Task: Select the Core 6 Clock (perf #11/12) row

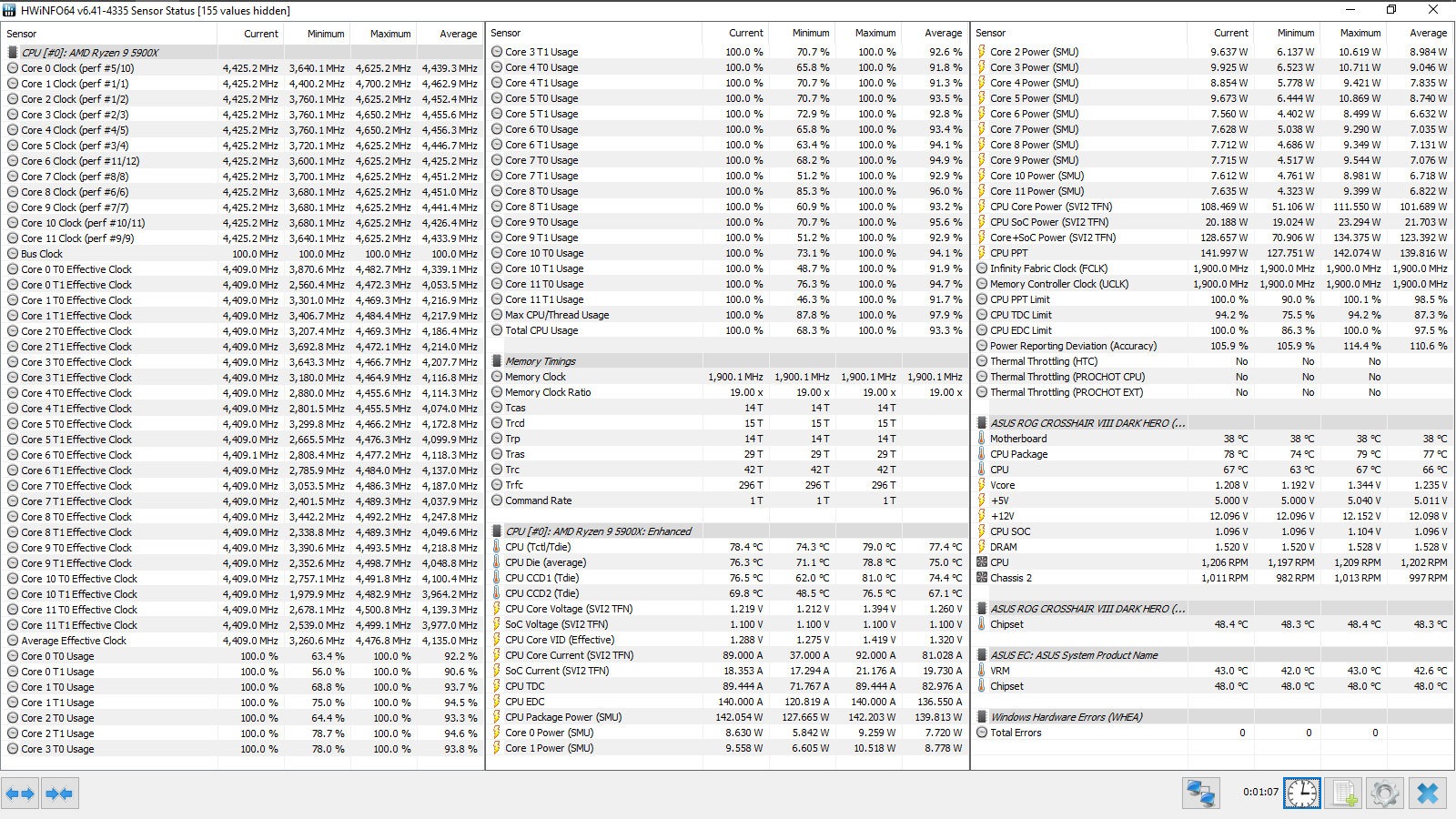Action: tap(242, 161)
